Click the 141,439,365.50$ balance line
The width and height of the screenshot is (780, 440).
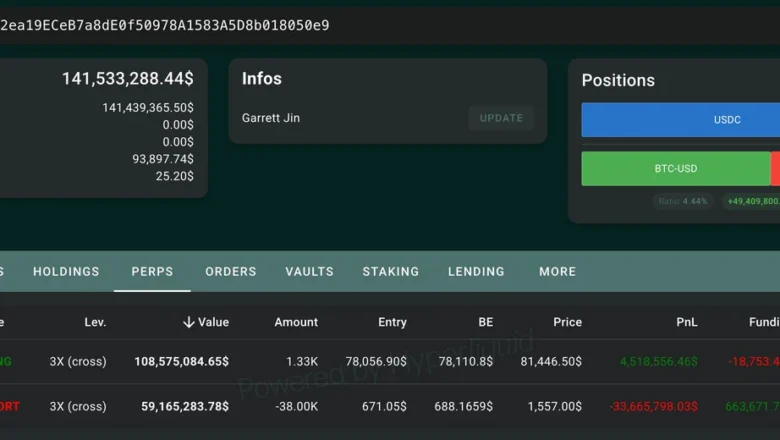tap(148, 108)
